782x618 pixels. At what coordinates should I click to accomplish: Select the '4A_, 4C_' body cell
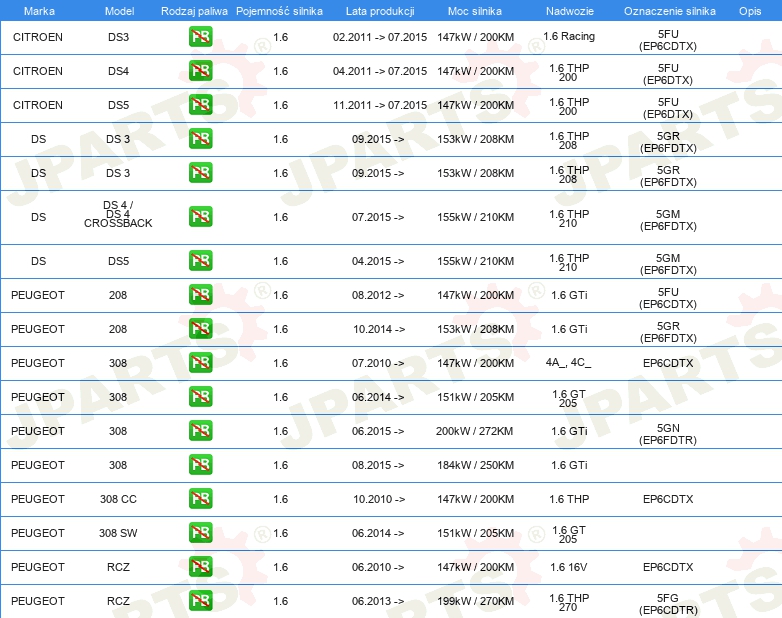tap(568, 363)
